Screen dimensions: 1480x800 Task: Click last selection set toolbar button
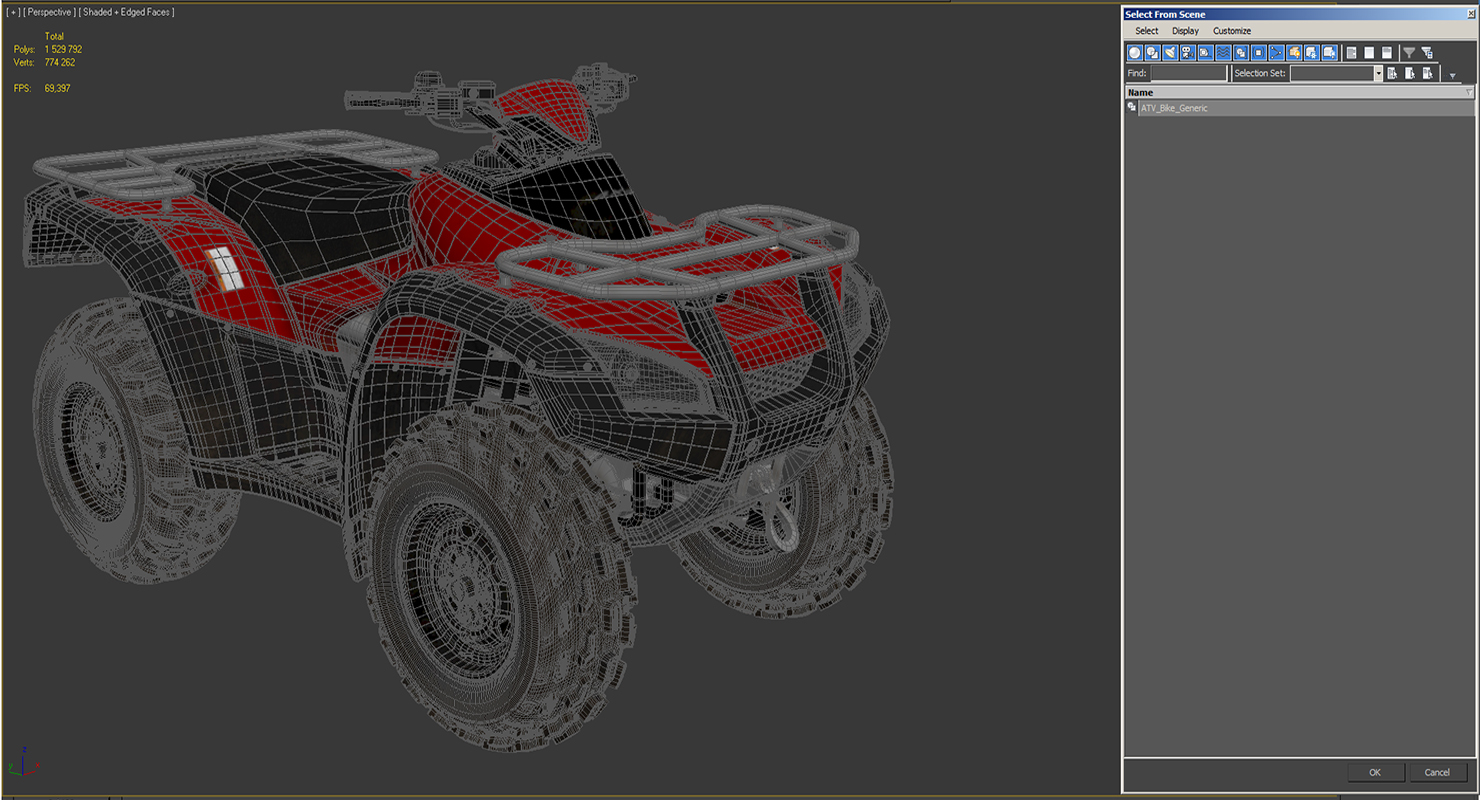[x=1428, y=73]
